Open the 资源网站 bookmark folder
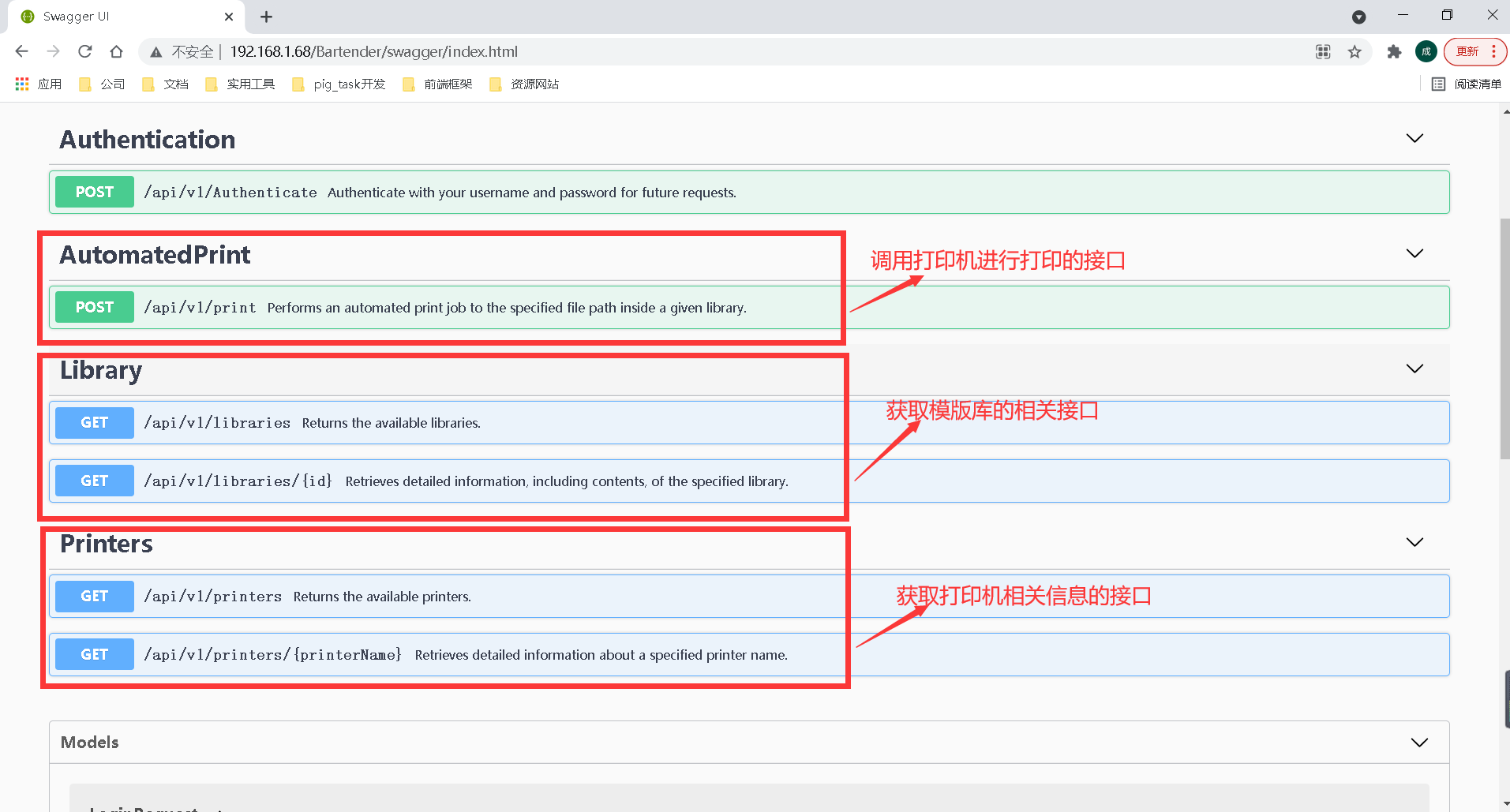The width and height of the screenshot is (1510, 812). pyautogui.click(x=524, y=84)
